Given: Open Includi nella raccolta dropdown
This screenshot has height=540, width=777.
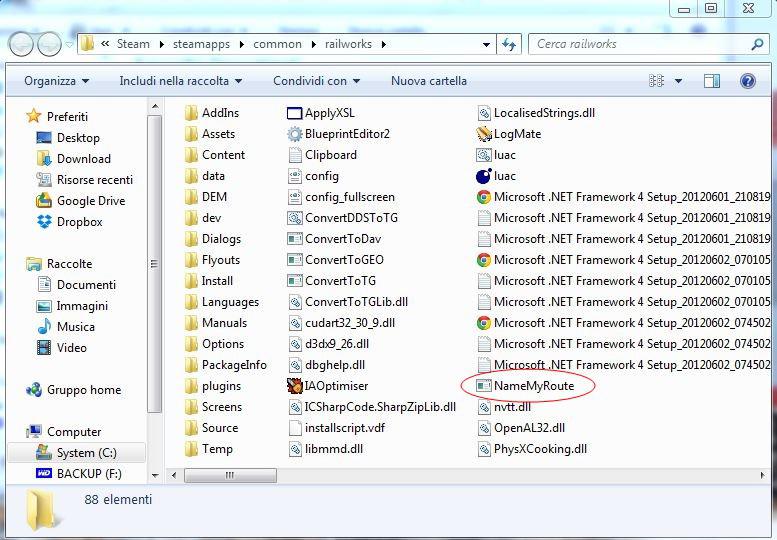Looking at the screenshot, I should (180, 81).
